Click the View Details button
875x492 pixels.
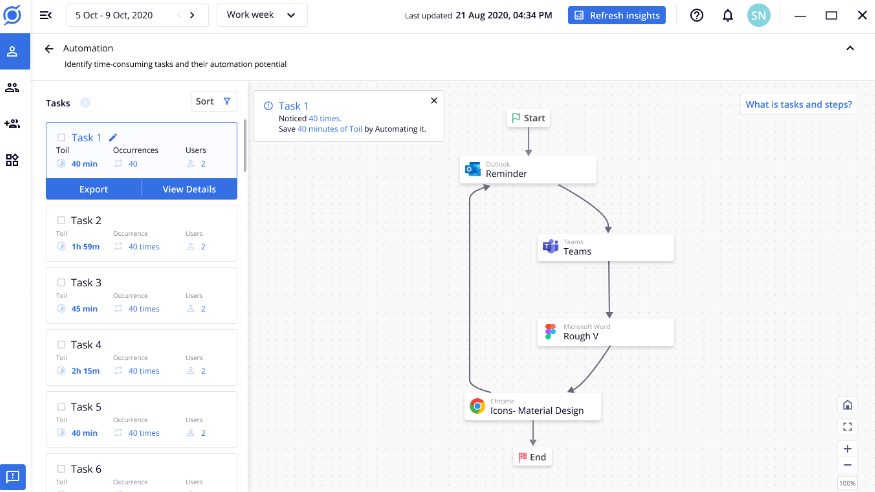[189, 189]
